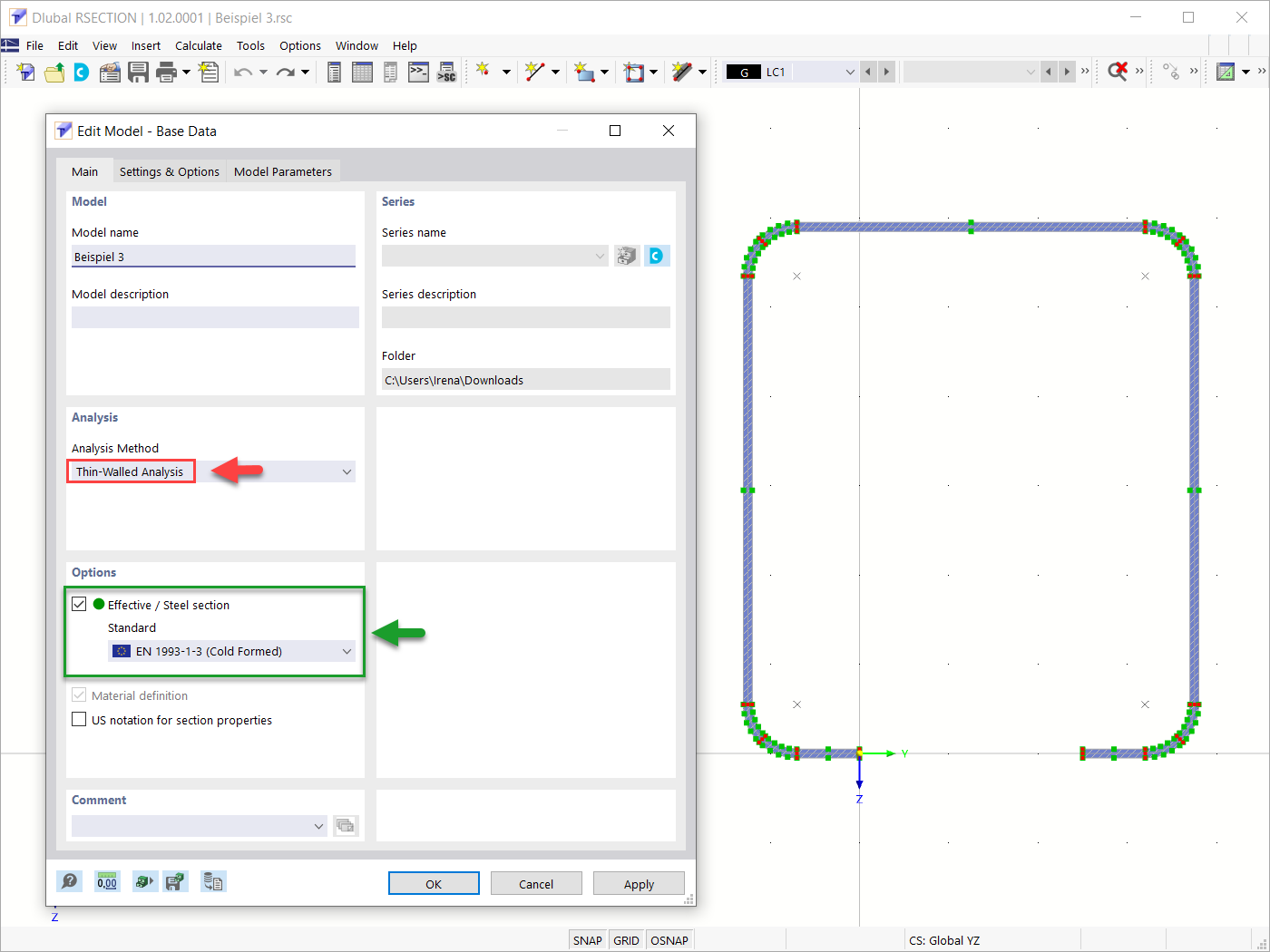
Task: Open the units and decimal places settings
Action: pyautogui.click(x=106, y=880)
